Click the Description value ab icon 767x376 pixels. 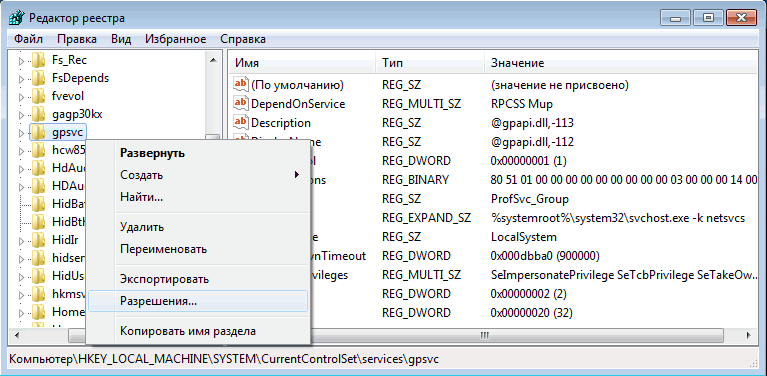tap(241, 123)
